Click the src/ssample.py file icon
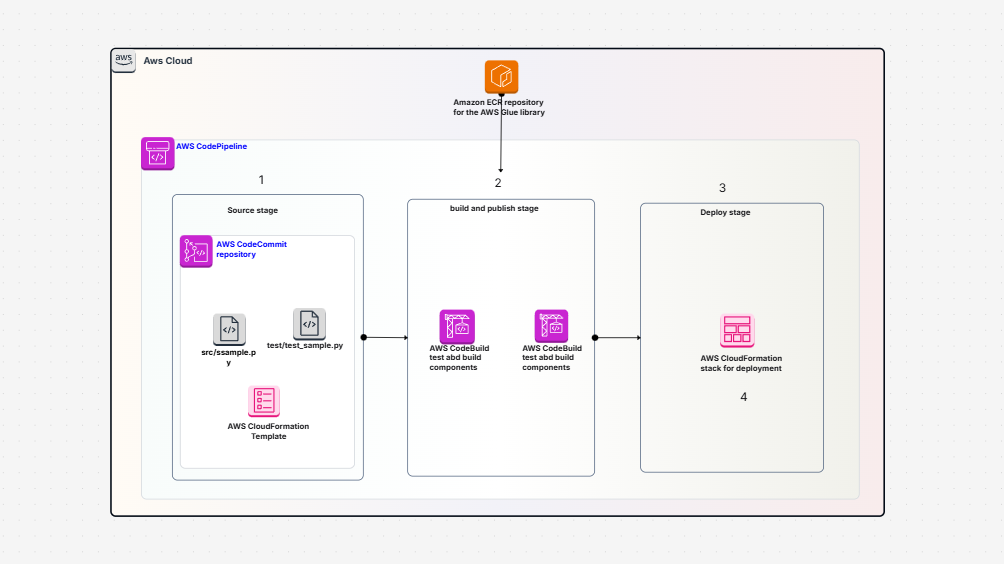 tap(229, 330)
